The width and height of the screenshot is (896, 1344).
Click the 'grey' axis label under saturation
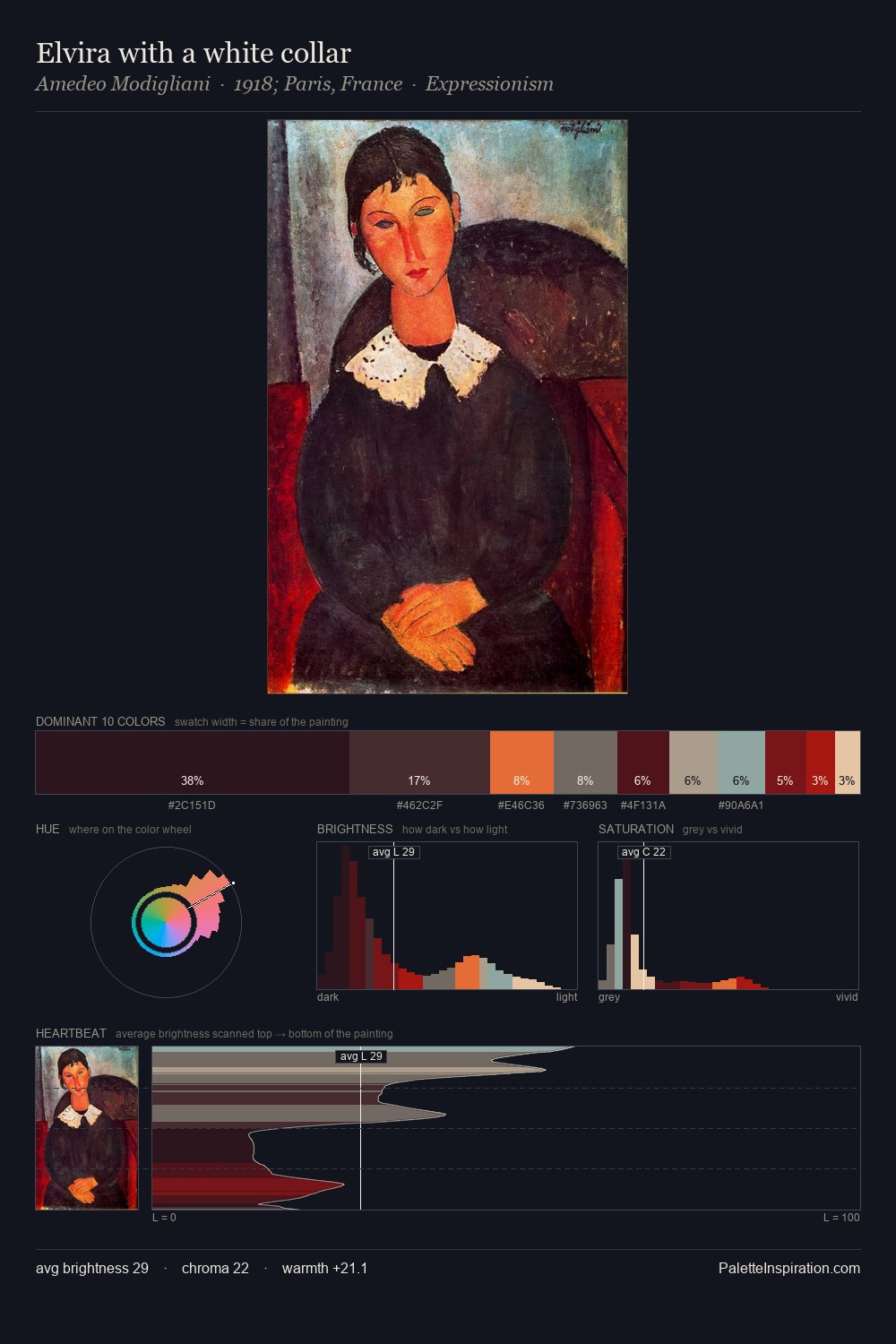[x=609, y=997]
